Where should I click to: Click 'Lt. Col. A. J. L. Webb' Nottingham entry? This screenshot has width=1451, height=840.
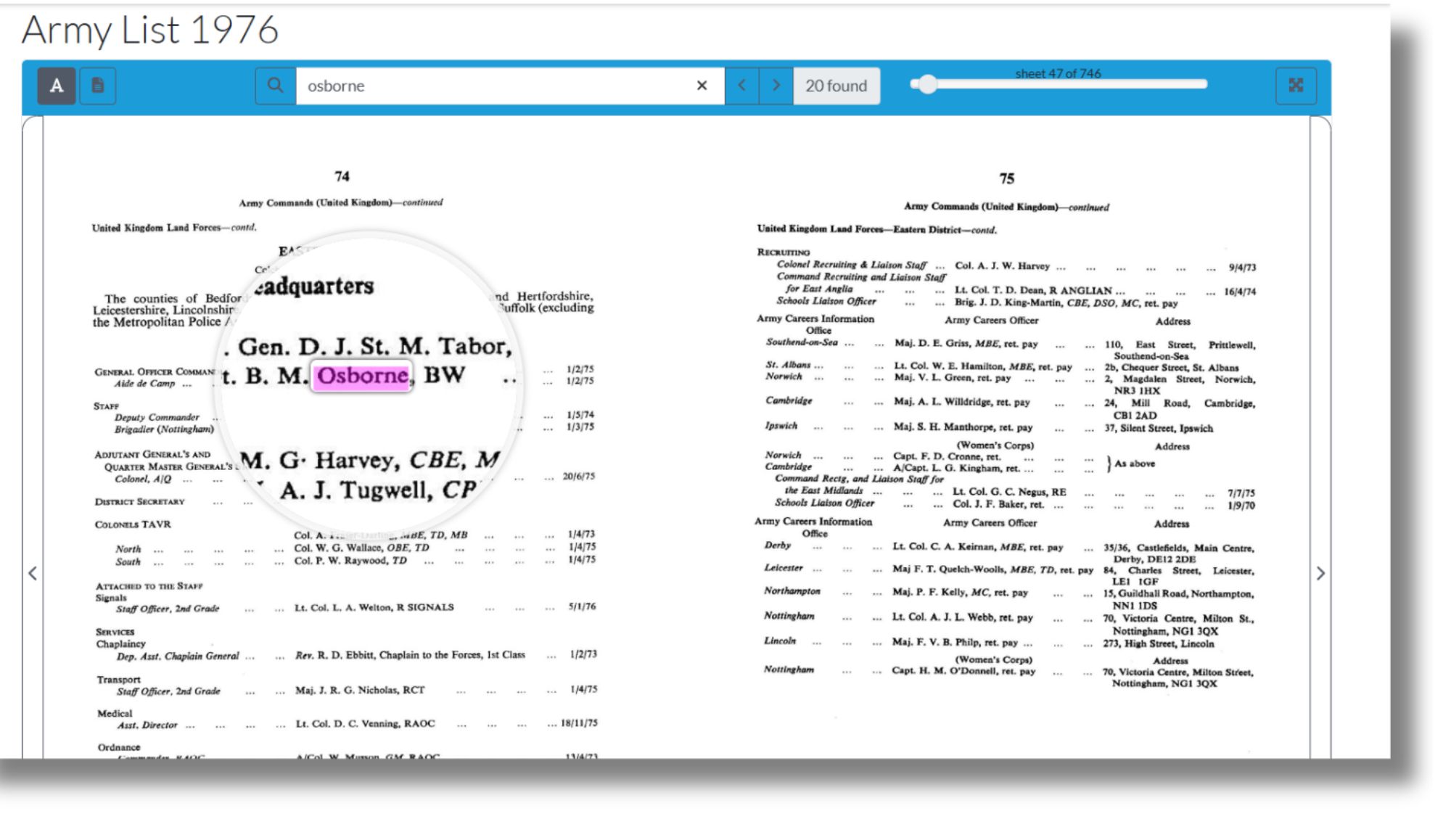pos(963,617)
